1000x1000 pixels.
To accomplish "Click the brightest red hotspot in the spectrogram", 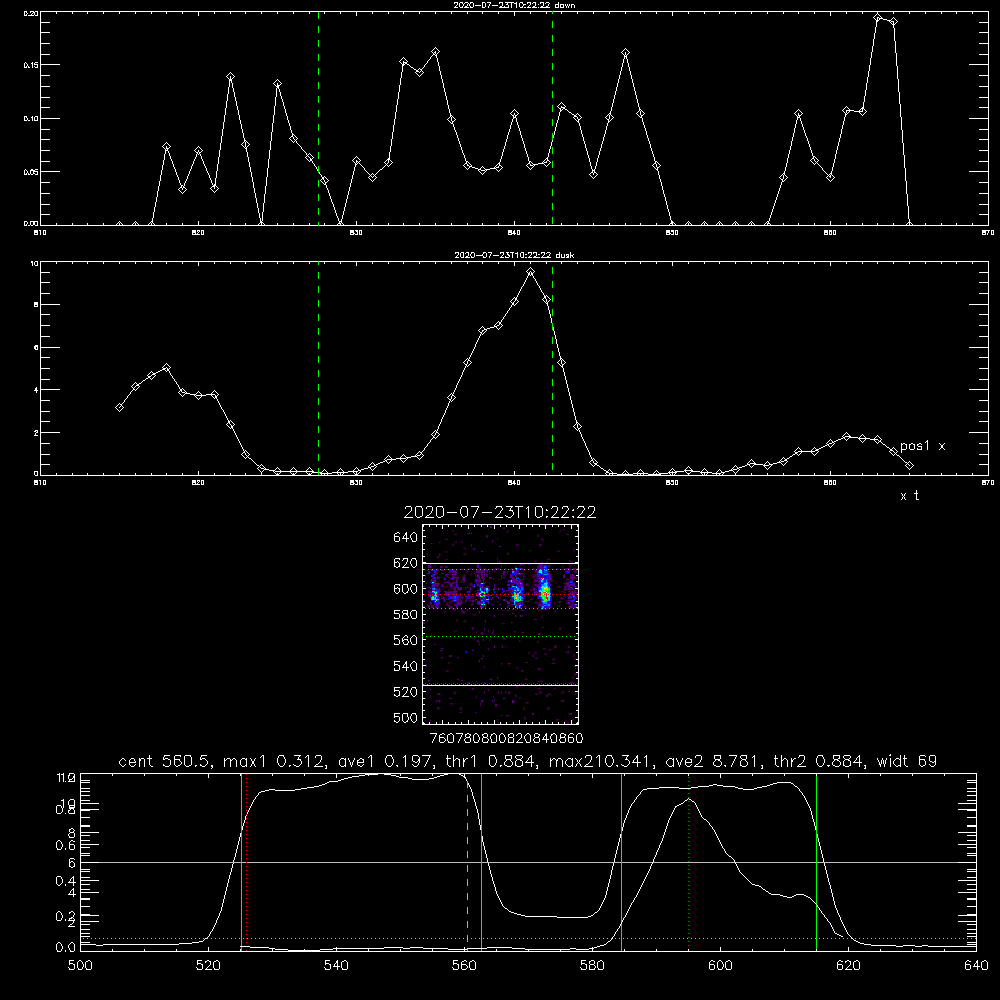I will coord(545,594).
